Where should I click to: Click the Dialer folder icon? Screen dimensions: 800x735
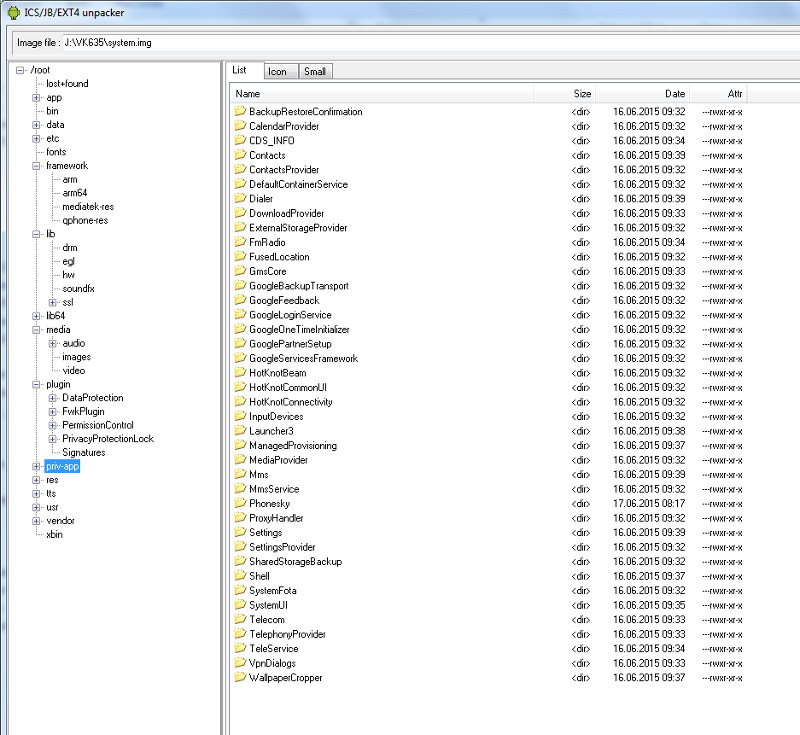pyautogui.click(x=240, y=198)
